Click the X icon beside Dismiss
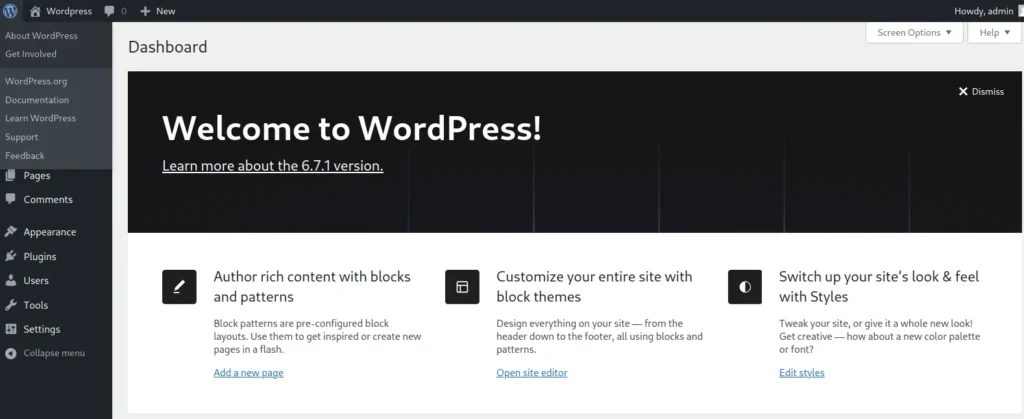 click(963, 91)
